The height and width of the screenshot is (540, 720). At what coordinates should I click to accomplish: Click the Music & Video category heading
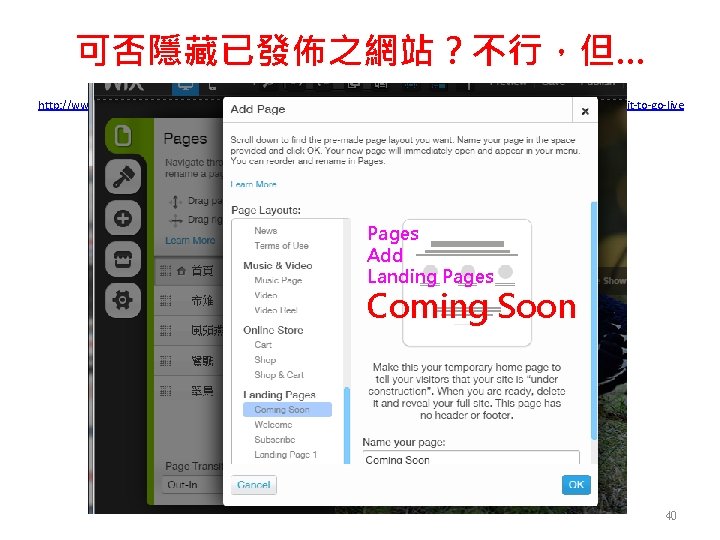[x=278, y=265]
